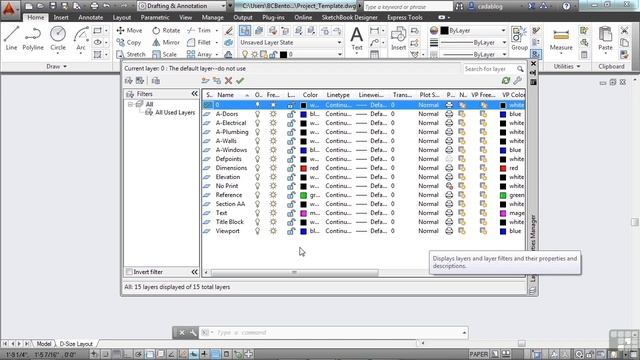Click the Scale tool
Screen dimensions: 640x360
click(x=164, y=54)
